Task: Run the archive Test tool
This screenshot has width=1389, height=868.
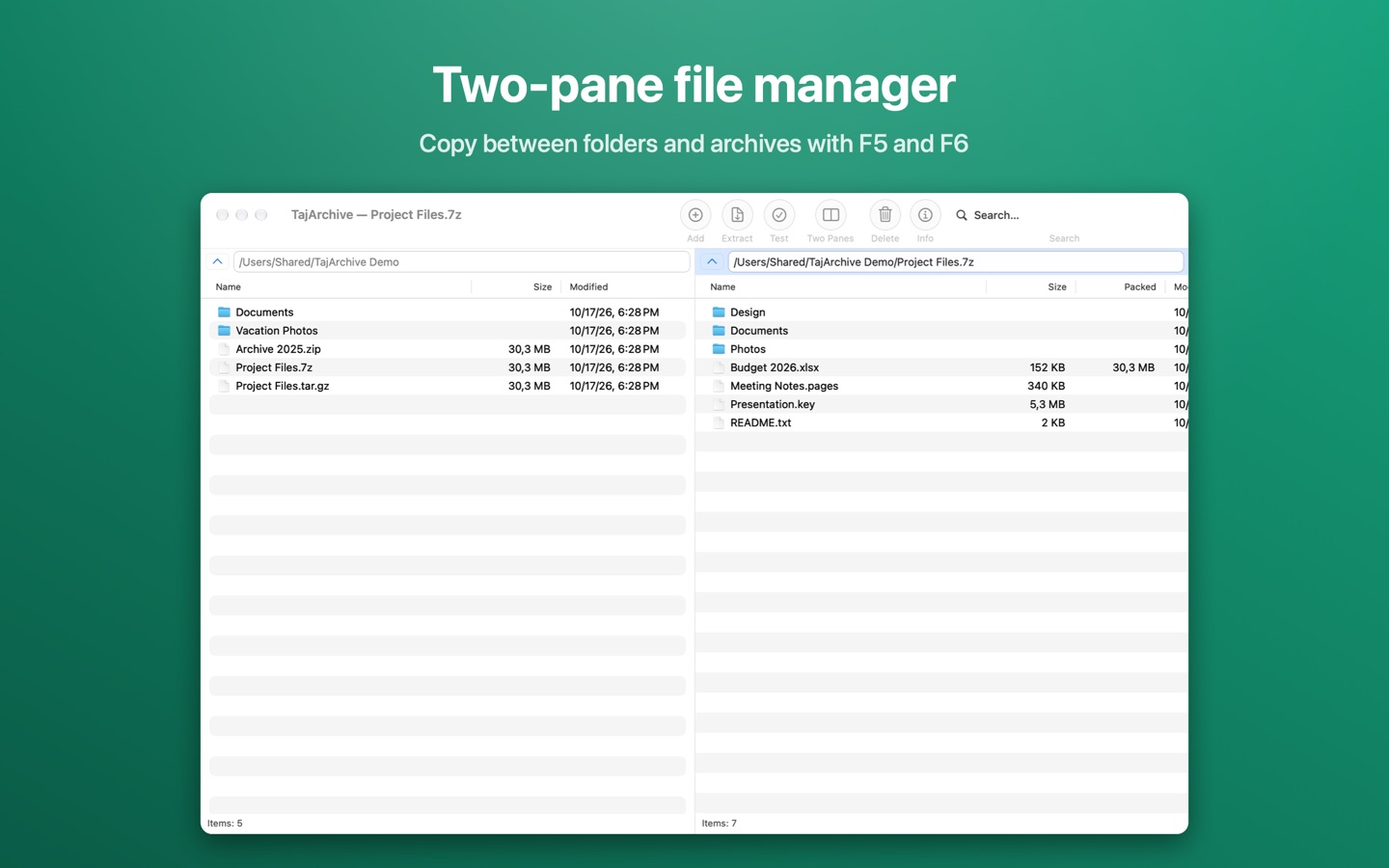Action: (x=779, y=215)
